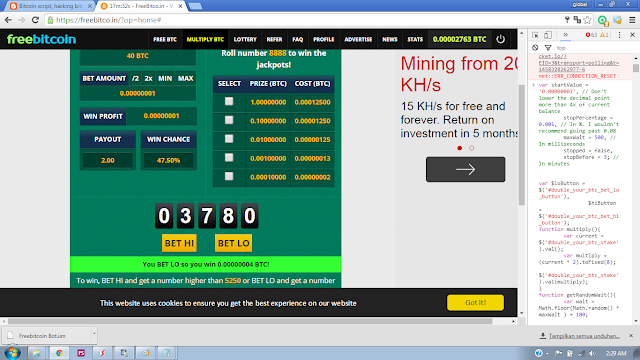Screen dimensions: 640x360
Task: Open File Explorer from the taskbar
Action: click(x=36, y=353)
